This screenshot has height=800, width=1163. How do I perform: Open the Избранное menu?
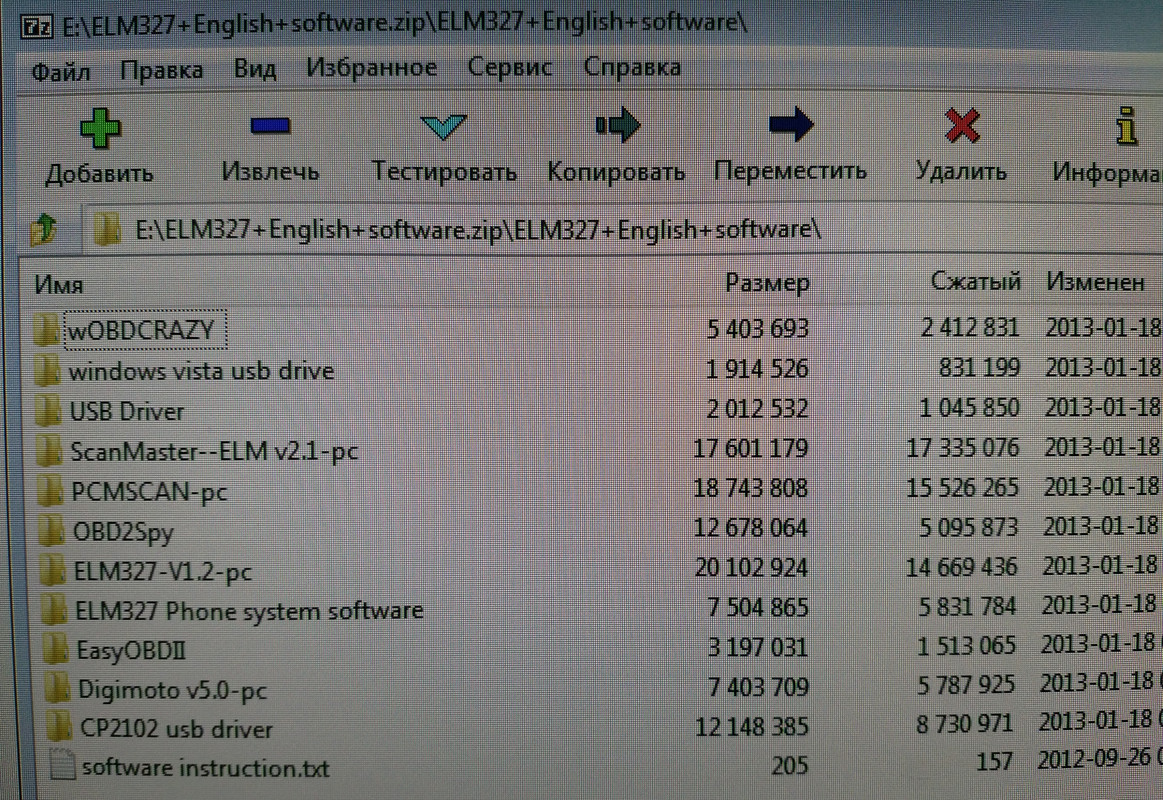pyautogui.click(x=372, y=68)
